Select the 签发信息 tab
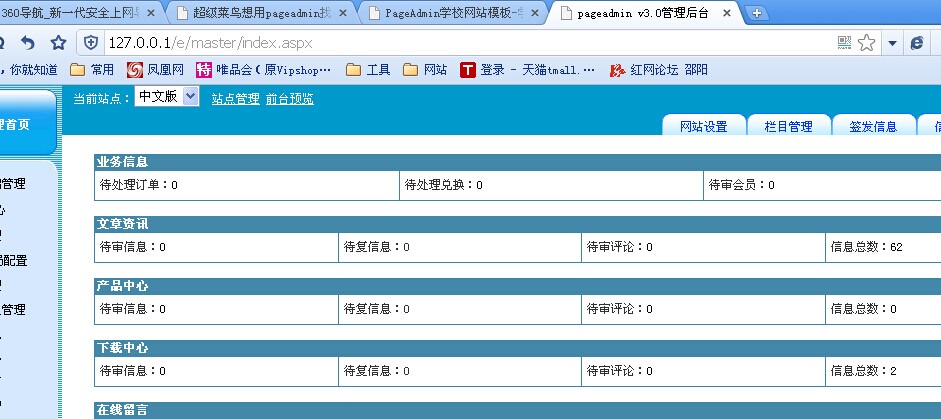941x419 pixels. click(x=873, y=126)
